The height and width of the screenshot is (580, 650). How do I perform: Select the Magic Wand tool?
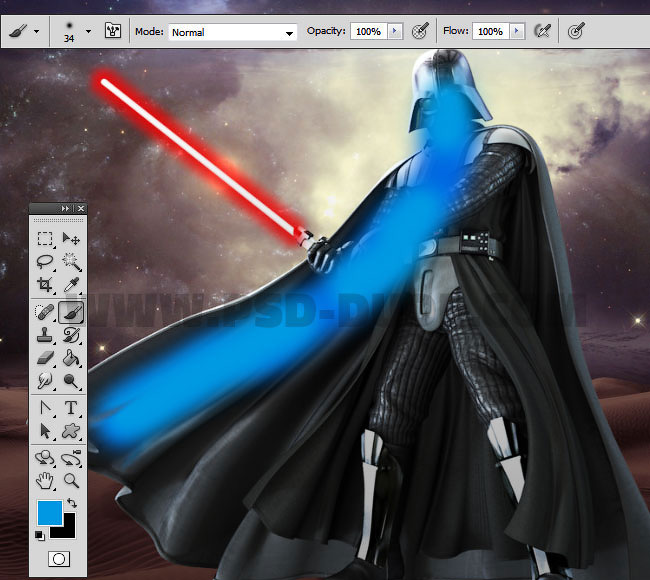[71, 262]
